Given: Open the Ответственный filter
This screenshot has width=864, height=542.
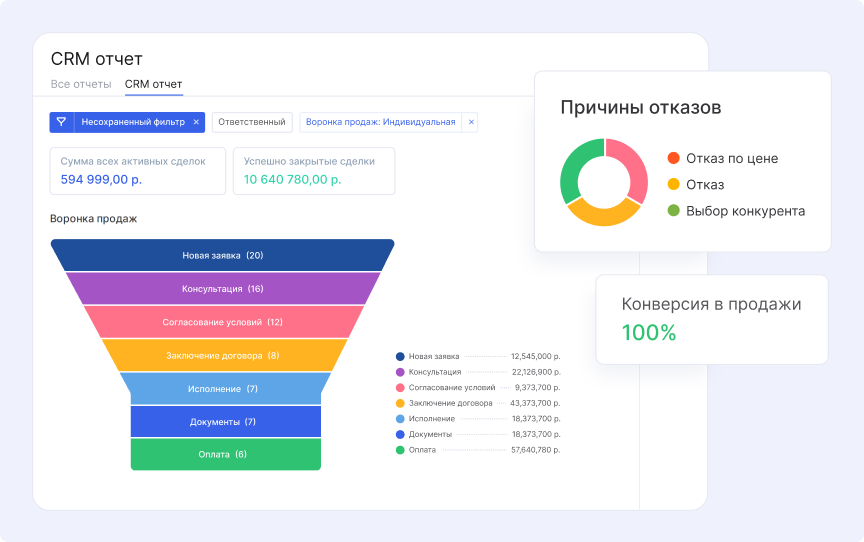Looking at the screenshot, I should tap(252, 122).
